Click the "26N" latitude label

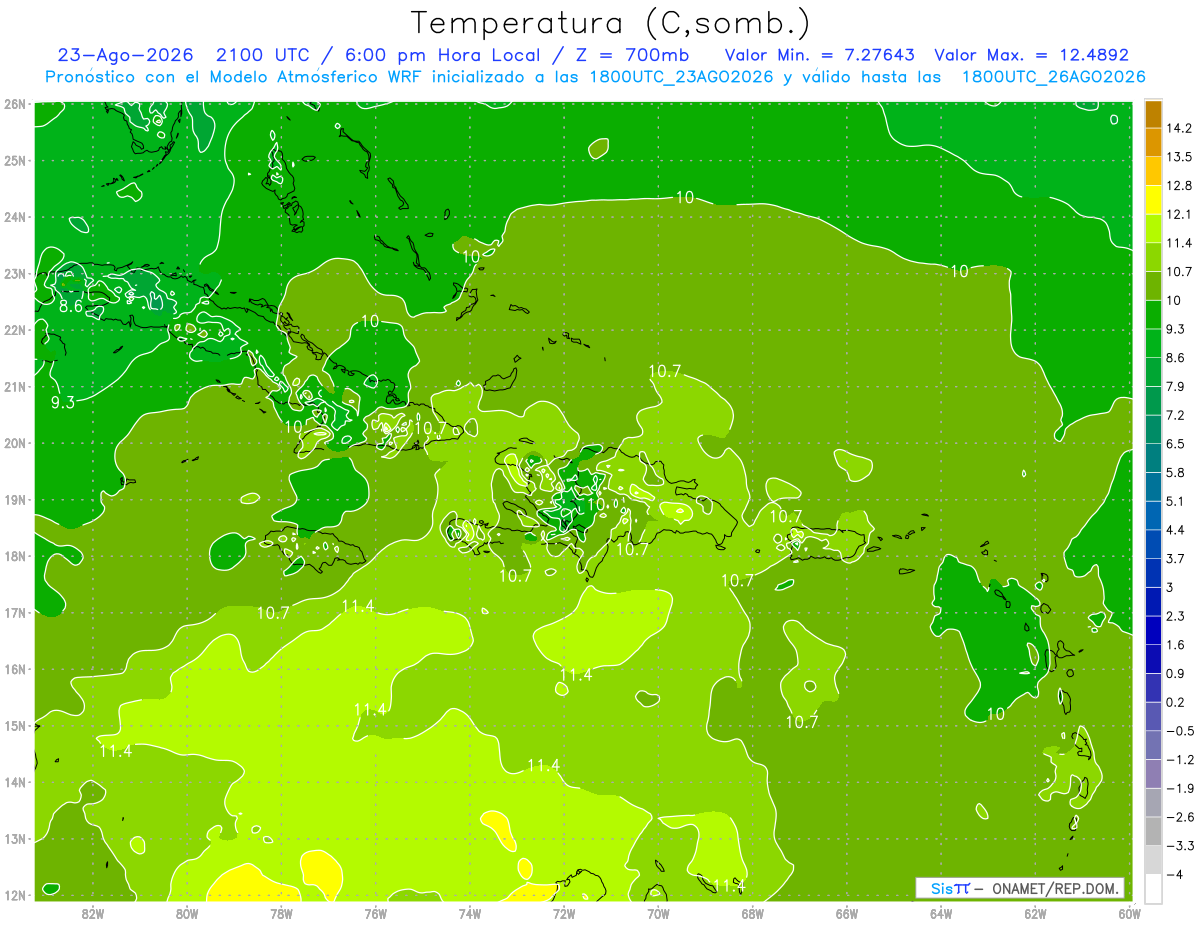click(x=15, y=104)
